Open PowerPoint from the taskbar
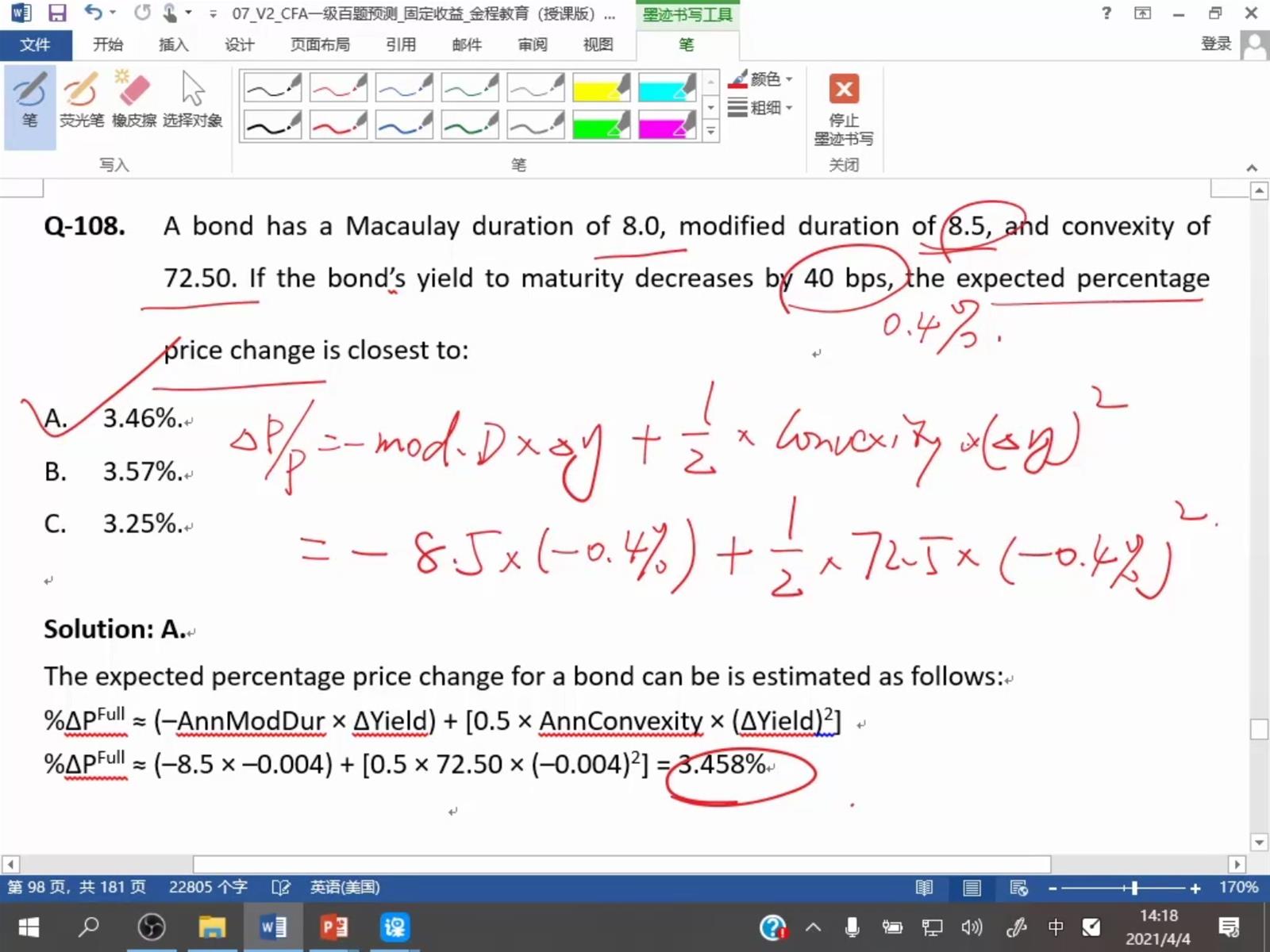This screenshot has width=1270, height=952. [x=334, y=927]
